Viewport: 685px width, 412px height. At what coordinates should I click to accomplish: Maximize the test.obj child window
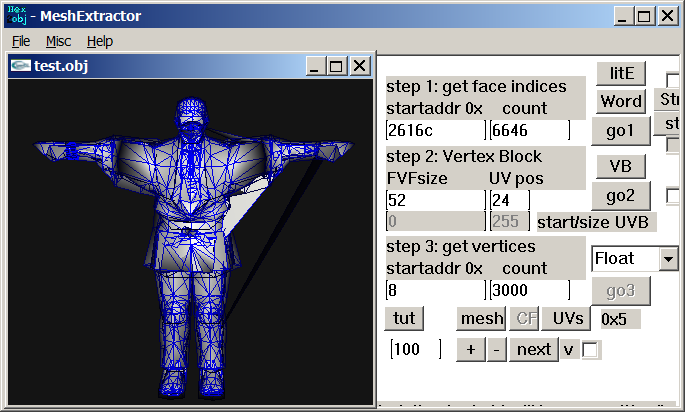coord(336,66)
